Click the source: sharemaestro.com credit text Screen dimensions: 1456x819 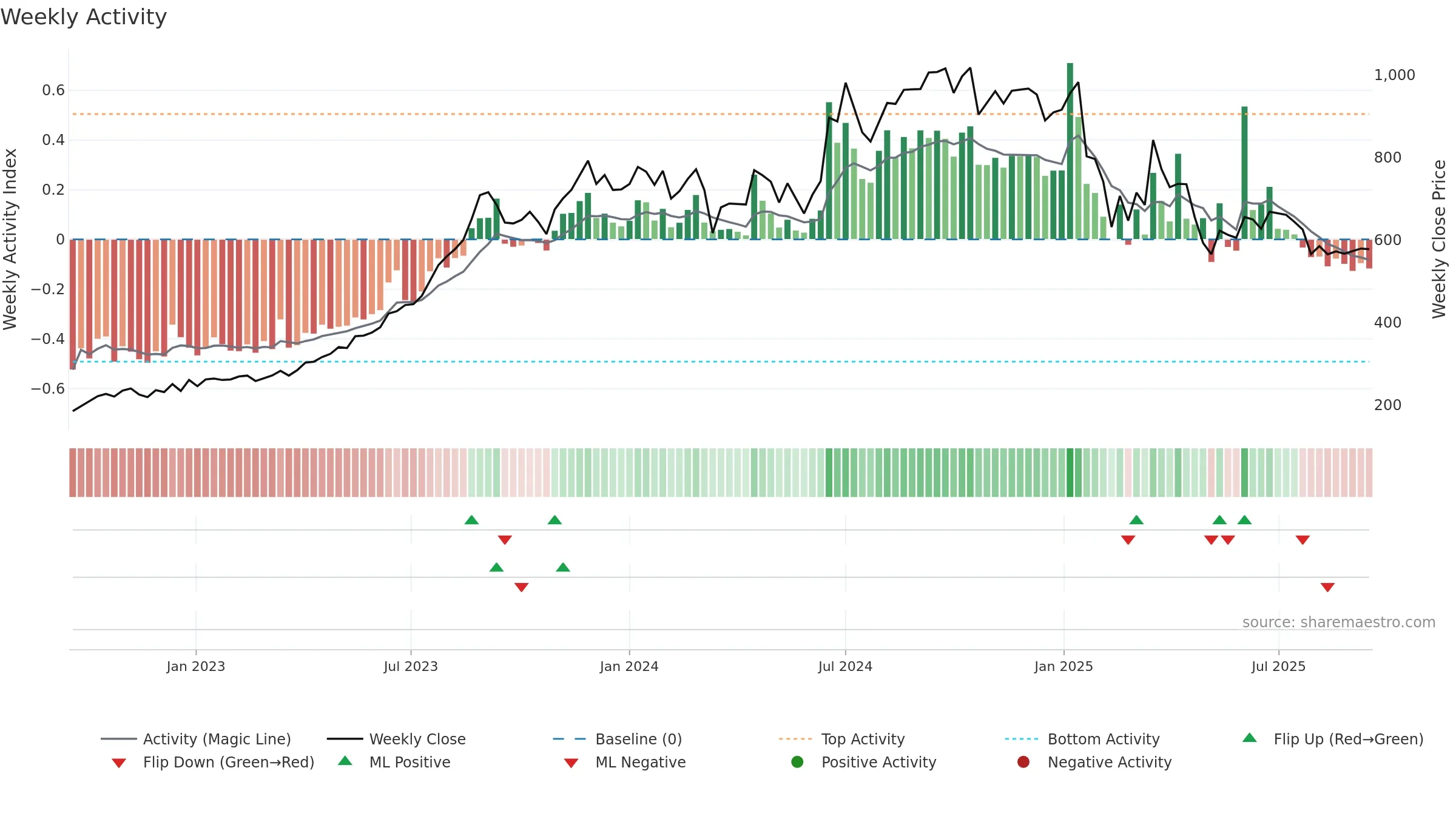[x=1339, y=622]
